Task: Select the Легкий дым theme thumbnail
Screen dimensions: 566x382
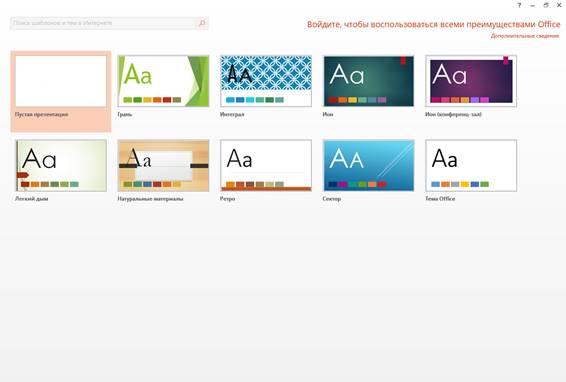Action: click(x=61, y=165)
